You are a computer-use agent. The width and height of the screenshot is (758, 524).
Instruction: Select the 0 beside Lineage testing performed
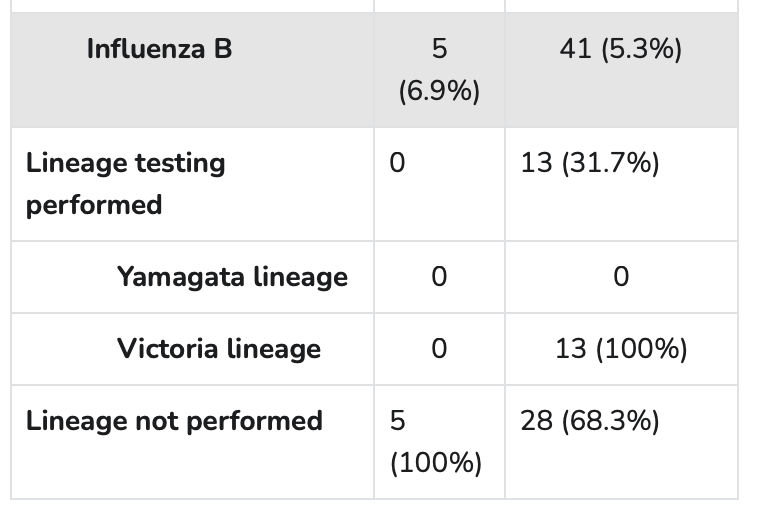pyautogui.click(x=397, y=163)
